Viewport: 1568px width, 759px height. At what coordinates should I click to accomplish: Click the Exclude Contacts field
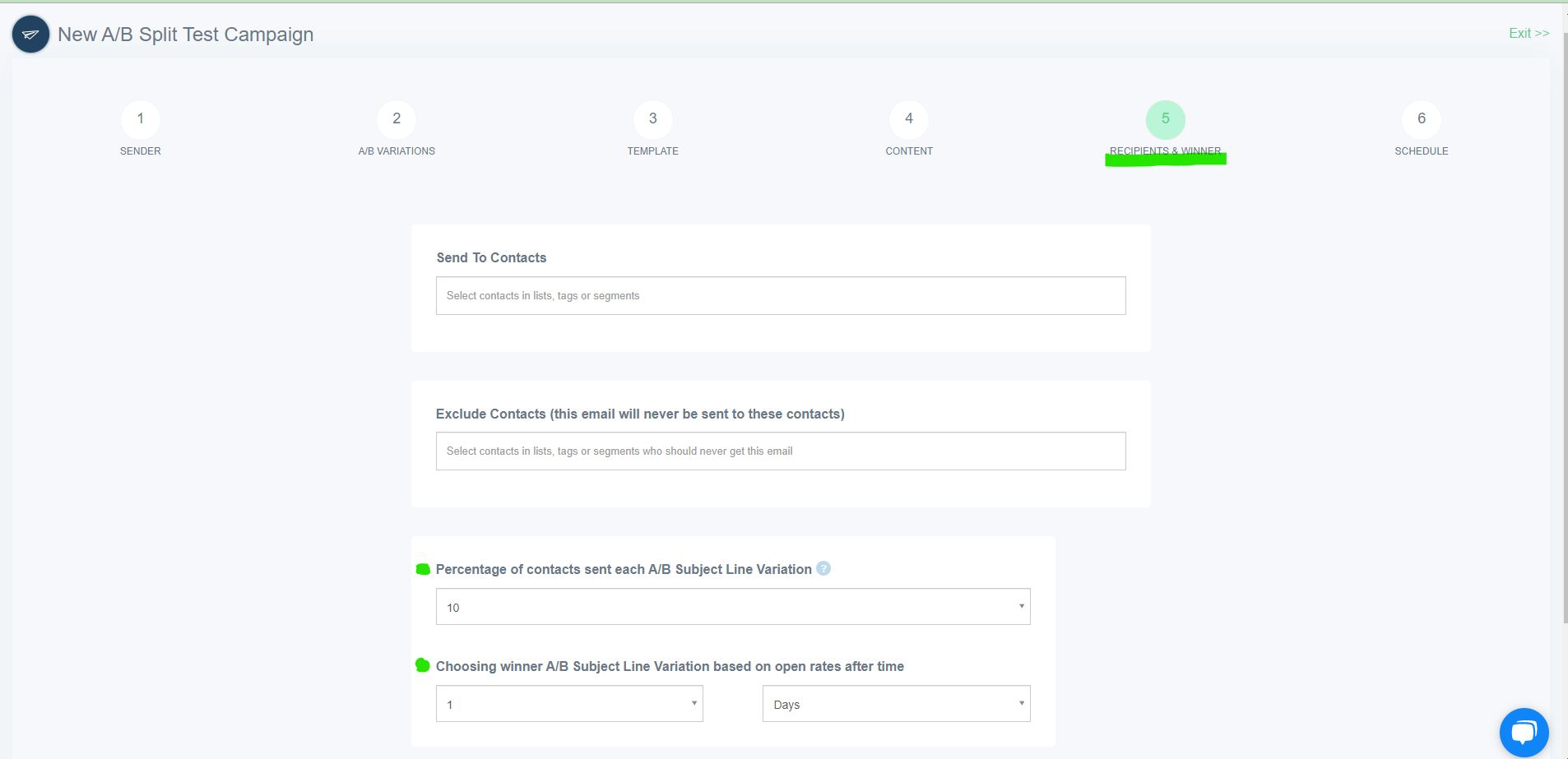click(781, 451)
